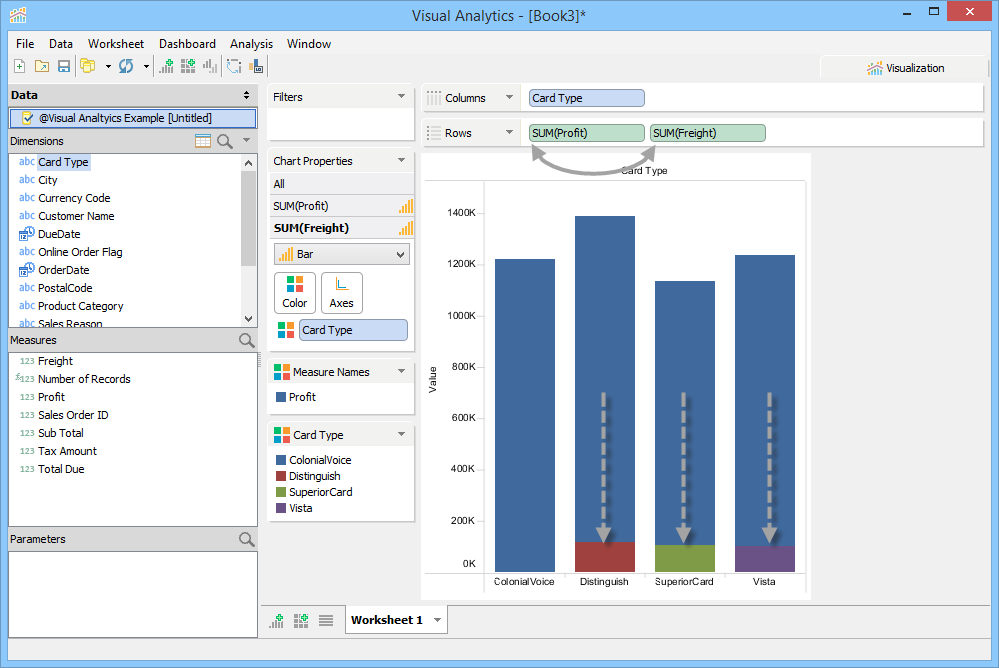This screenshot has width=999, height=668.
Task: Open the Dimensions options dropdown arrow
Action: point(247,140)
